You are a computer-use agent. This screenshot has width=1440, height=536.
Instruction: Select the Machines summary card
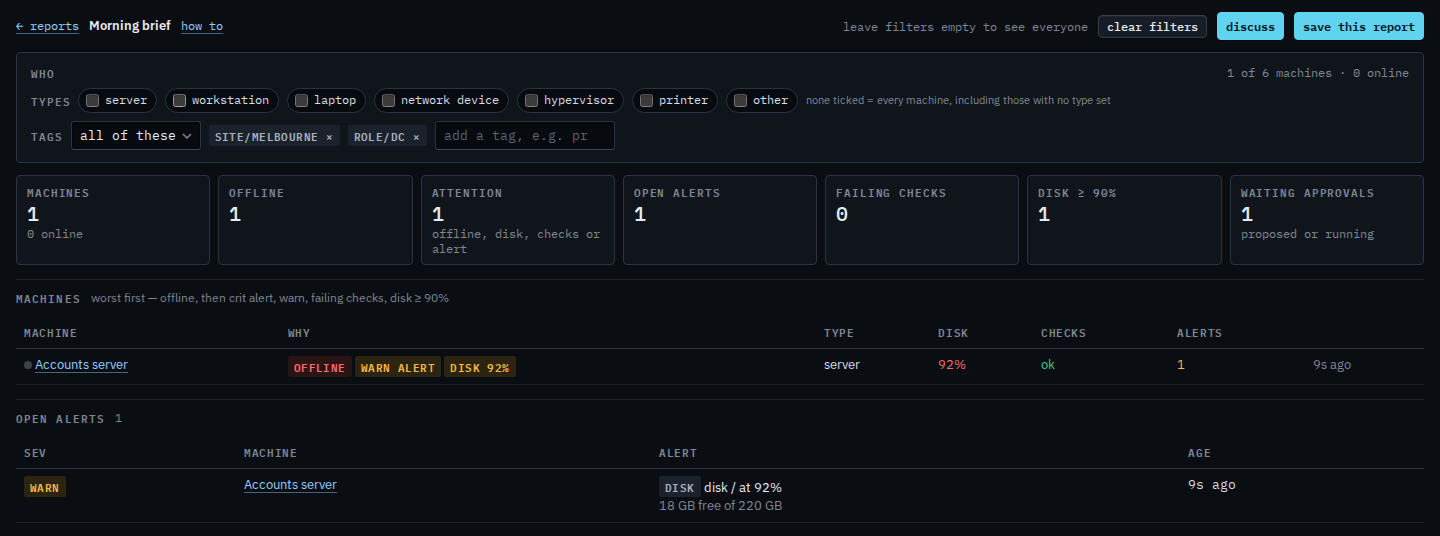(x=113, y=220)
